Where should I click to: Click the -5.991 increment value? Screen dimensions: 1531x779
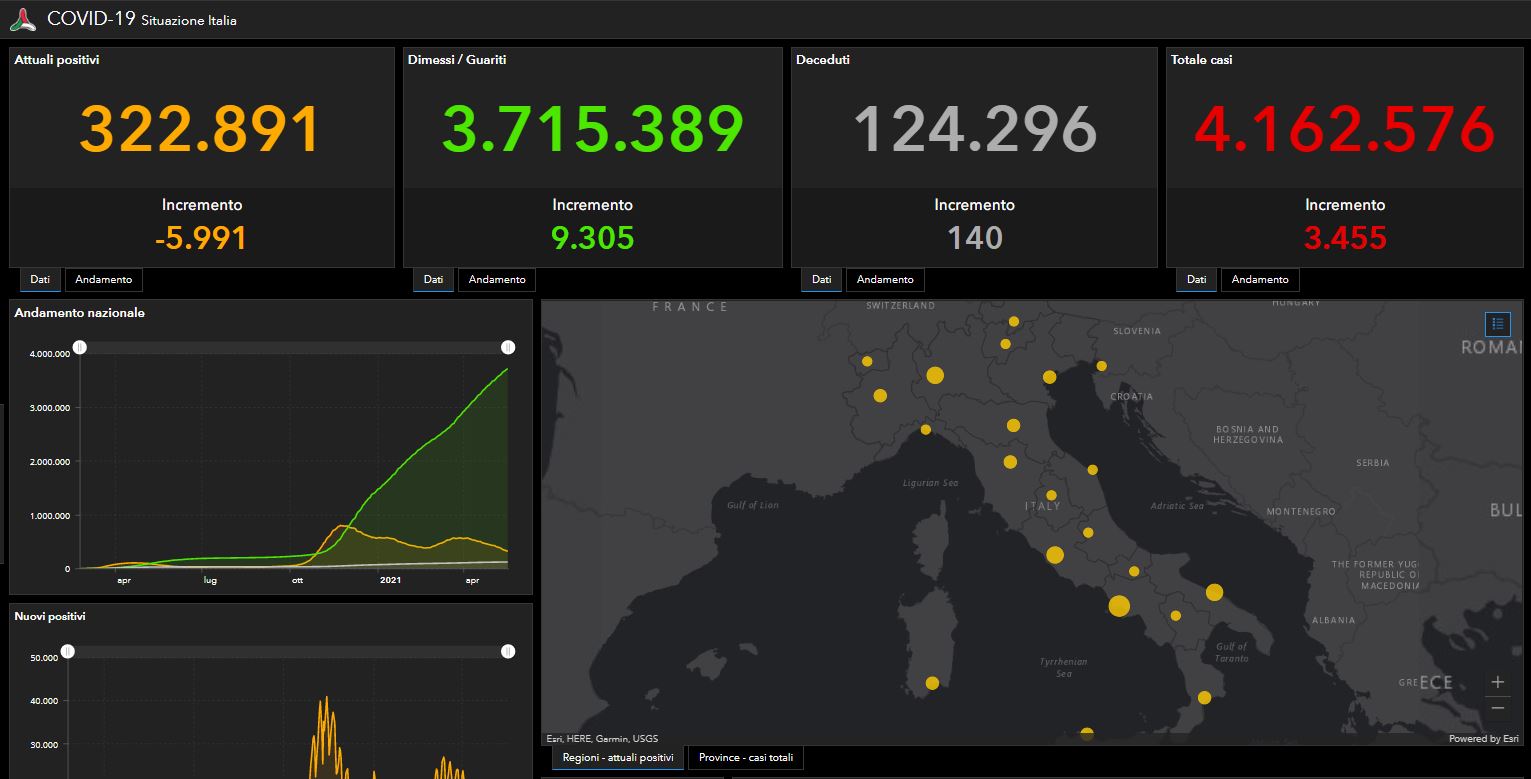click(201, 238)
